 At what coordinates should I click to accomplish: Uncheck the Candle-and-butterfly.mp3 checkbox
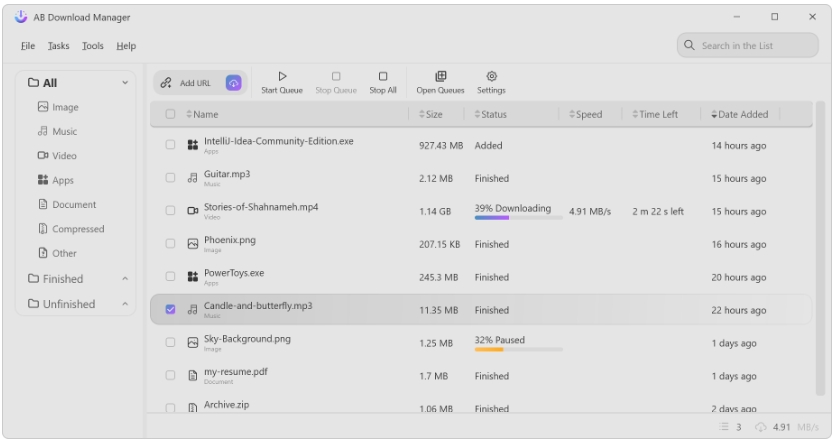point(170,310)
